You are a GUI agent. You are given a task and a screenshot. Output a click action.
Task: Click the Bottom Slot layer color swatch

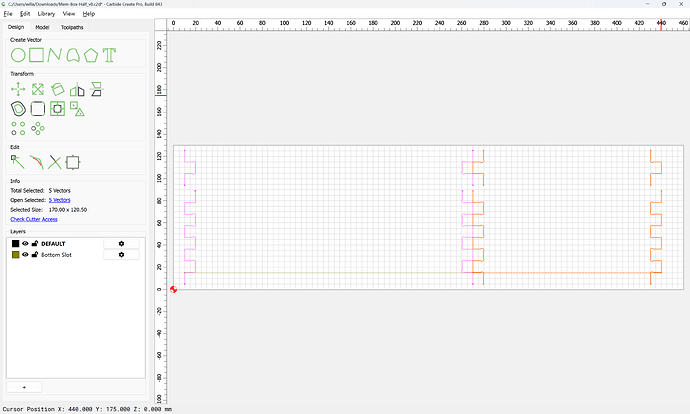click(x=15, y=255)
